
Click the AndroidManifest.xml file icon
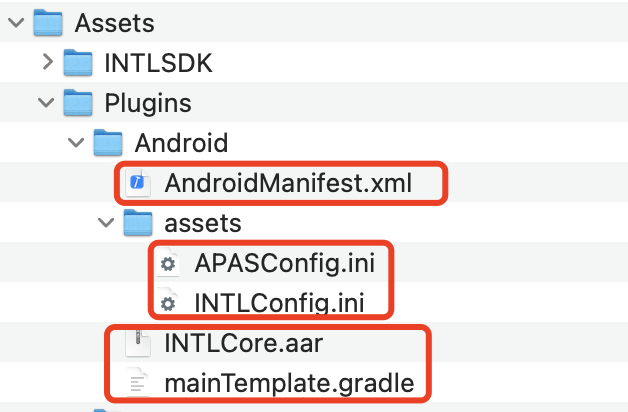click(x=137, y=183)
